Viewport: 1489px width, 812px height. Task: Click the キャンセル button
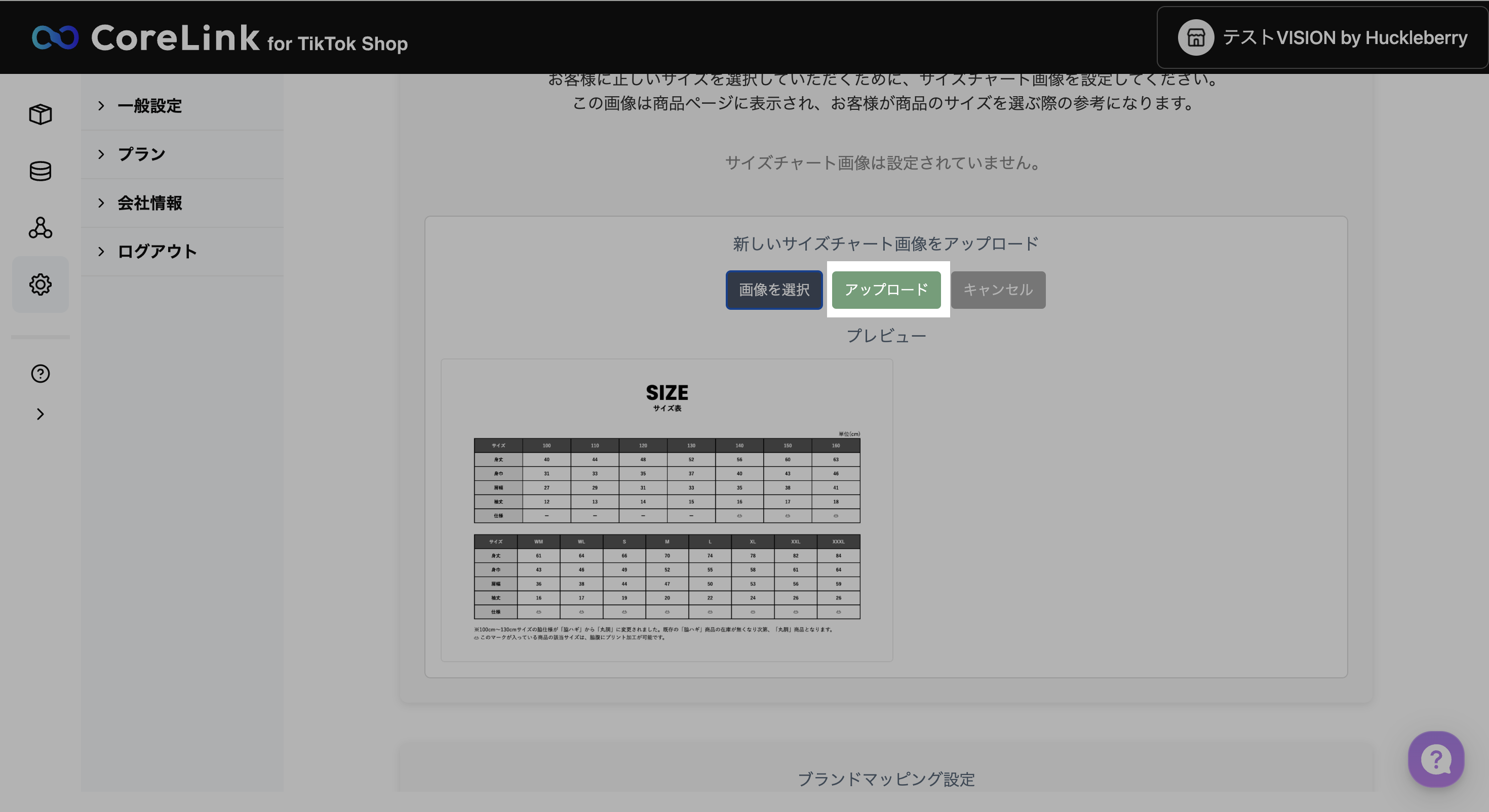(x=998, y=290)
